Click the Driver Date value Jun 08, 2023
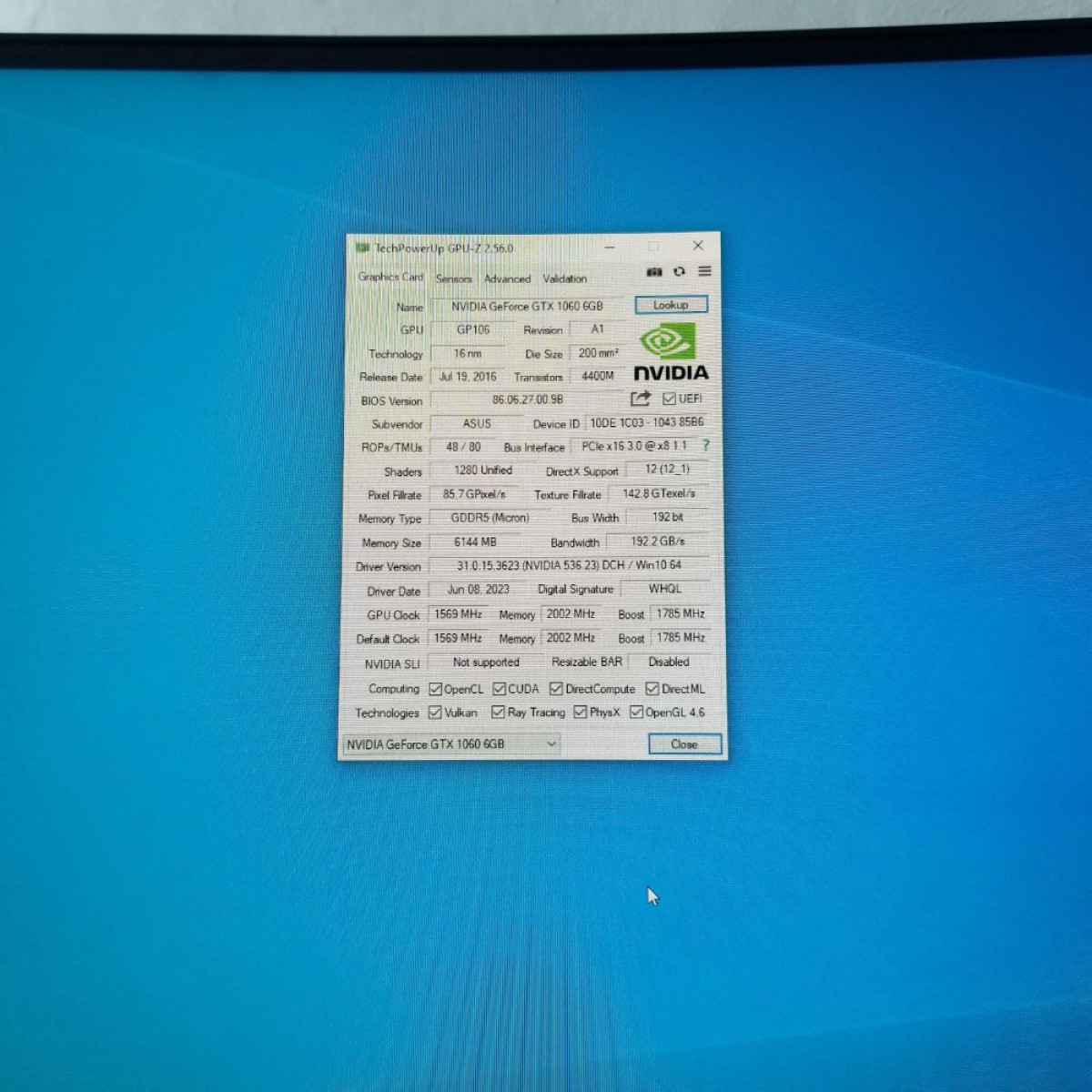The image size is (1092, 1092). tap(479, 590)
